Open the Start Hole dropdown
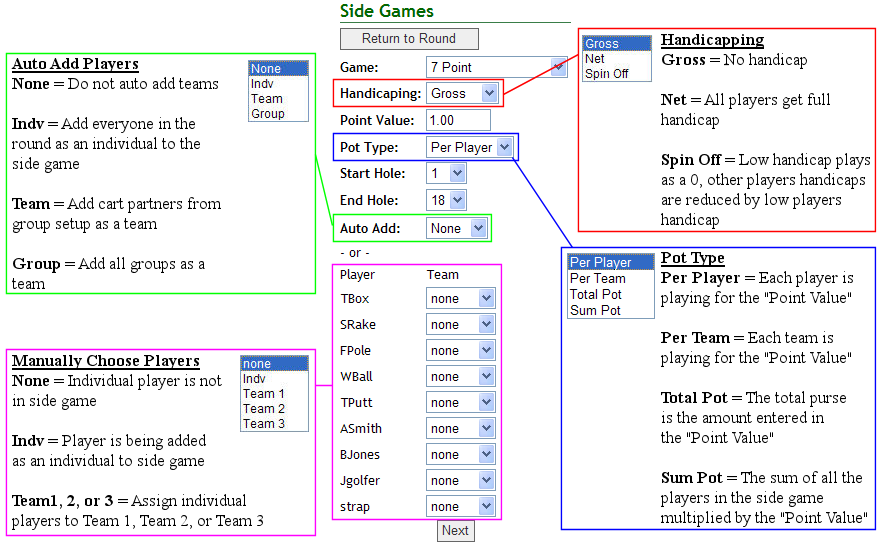Viewport: 884px width, 548px height. 445,173
